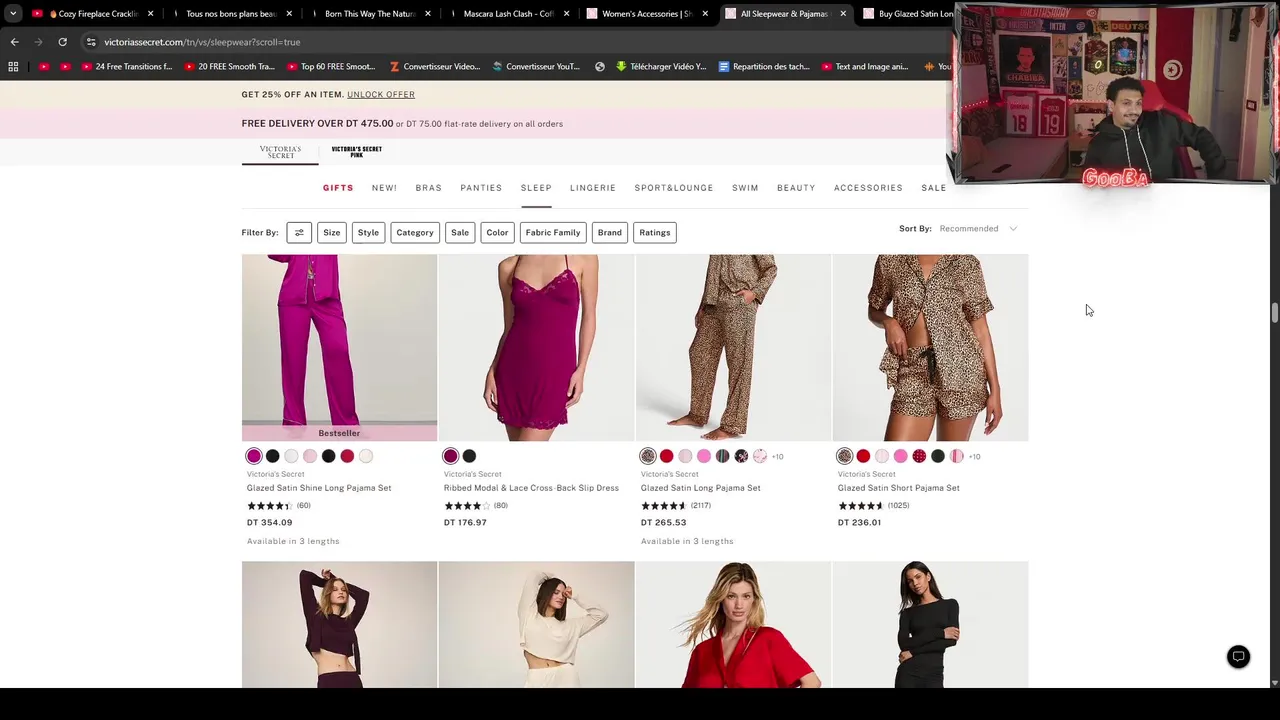This screenshot has height=720, width=1280.
Task: Open the Convertisseur Video... bookmark
Action: tap(435, 67)
